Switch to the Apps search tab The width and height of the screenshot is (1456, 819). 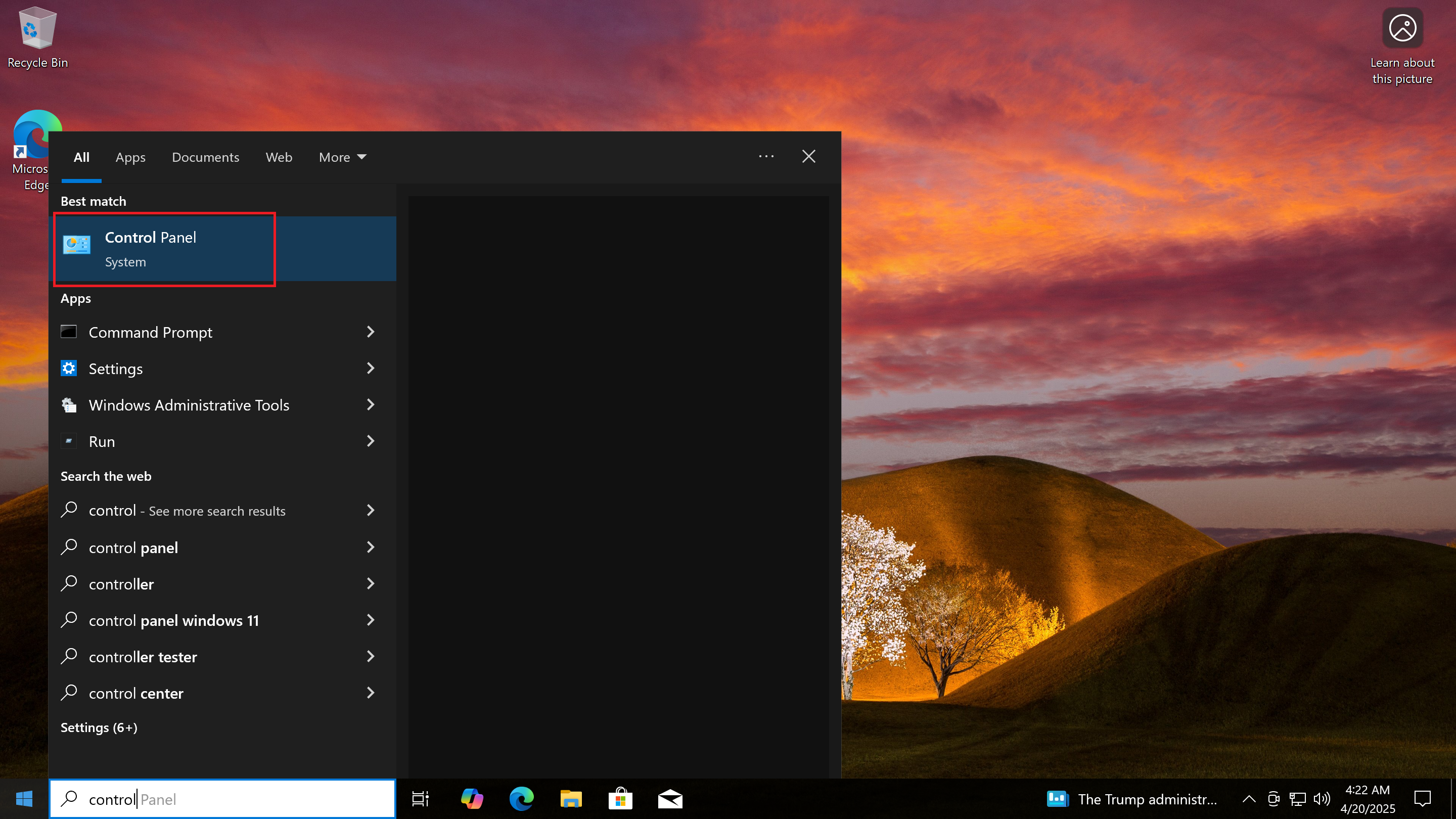point(130,157)
